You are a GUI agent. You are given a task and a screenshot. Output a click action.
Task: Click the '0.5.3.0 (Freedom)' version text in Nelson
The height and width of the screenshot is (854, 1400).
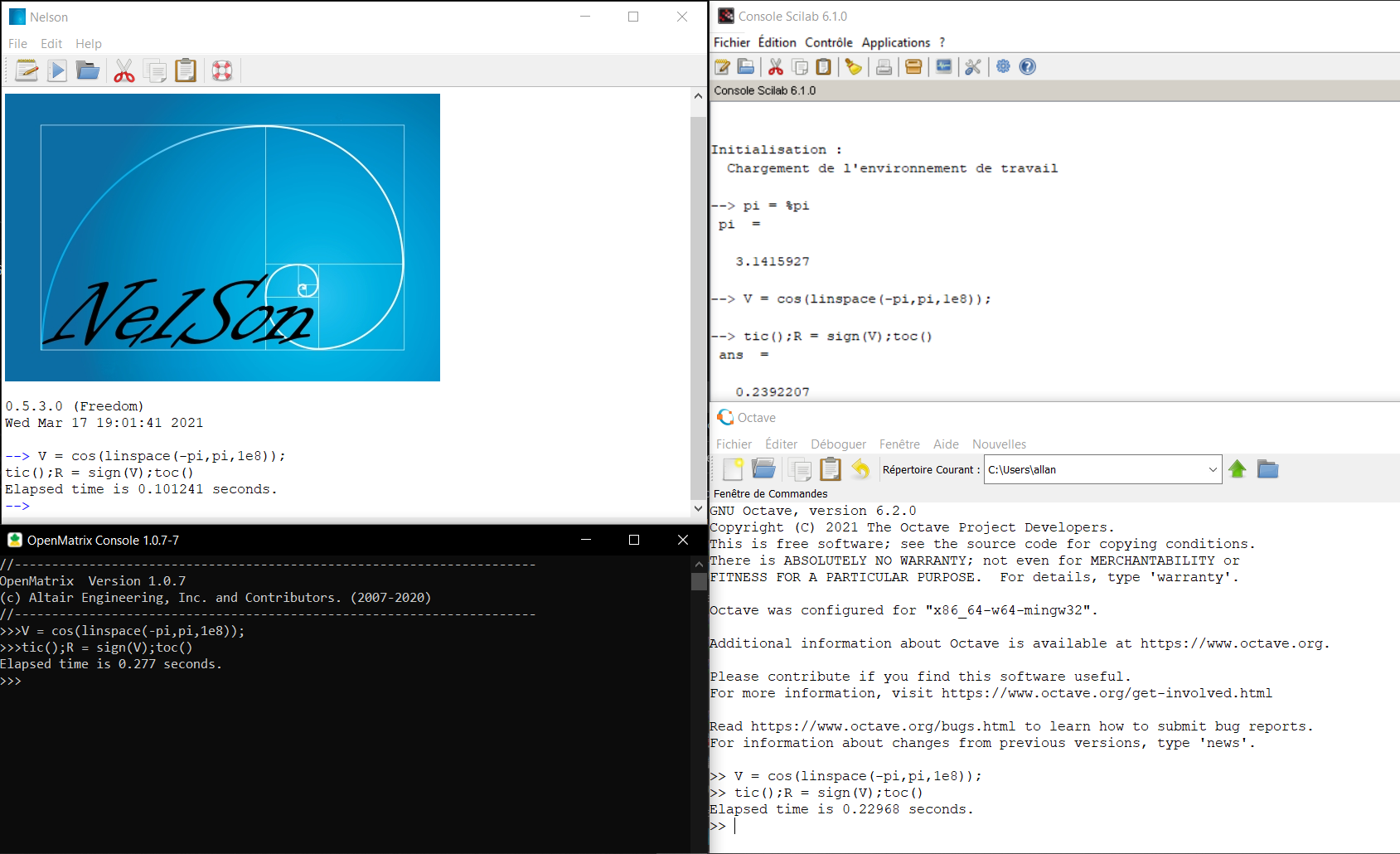click(x=75, y=406)
